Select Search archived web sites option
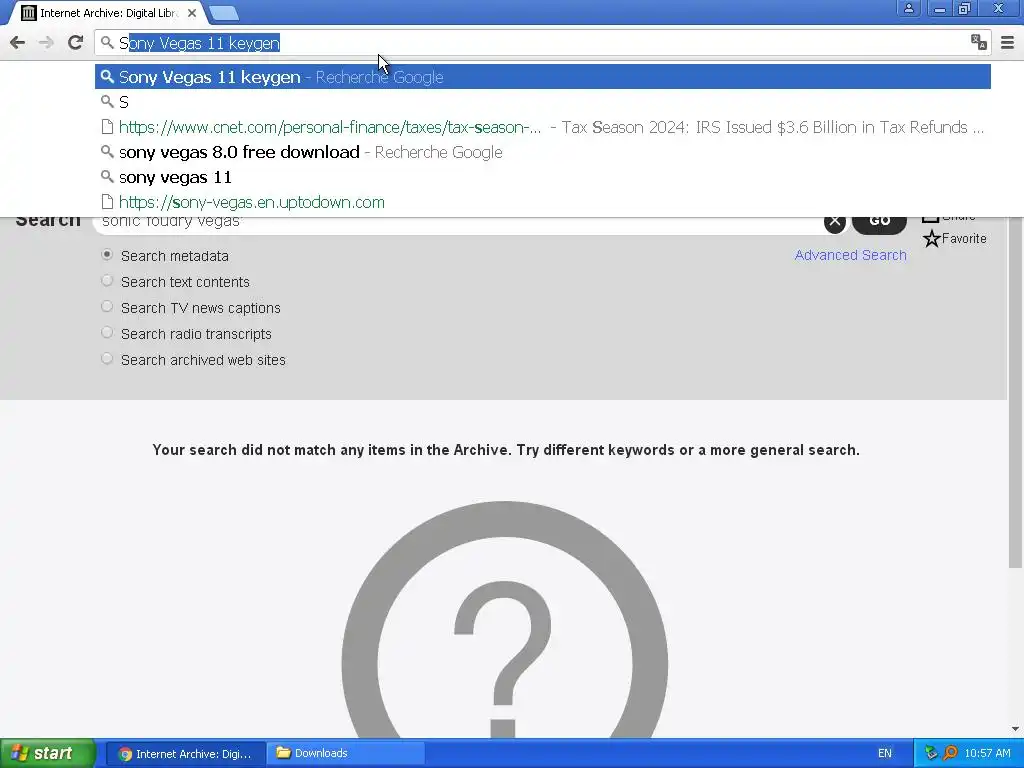Viewport: 1024px width, 768px height. click(107, 359)
